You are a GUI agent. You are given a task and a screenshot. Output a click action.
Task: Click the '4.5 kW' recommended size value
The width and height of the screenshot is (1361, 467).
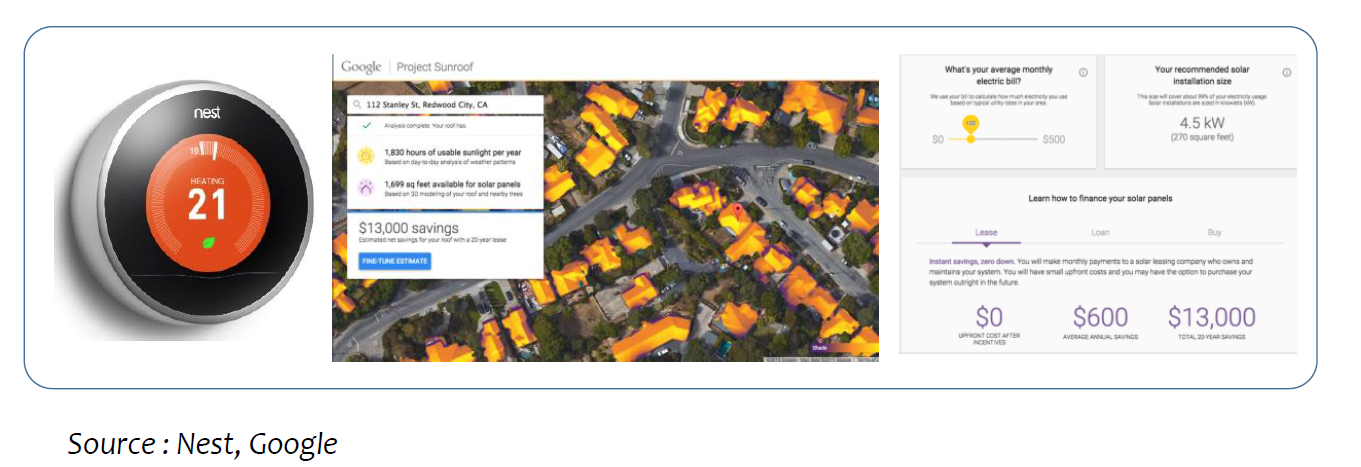[x=1201, y=122]
